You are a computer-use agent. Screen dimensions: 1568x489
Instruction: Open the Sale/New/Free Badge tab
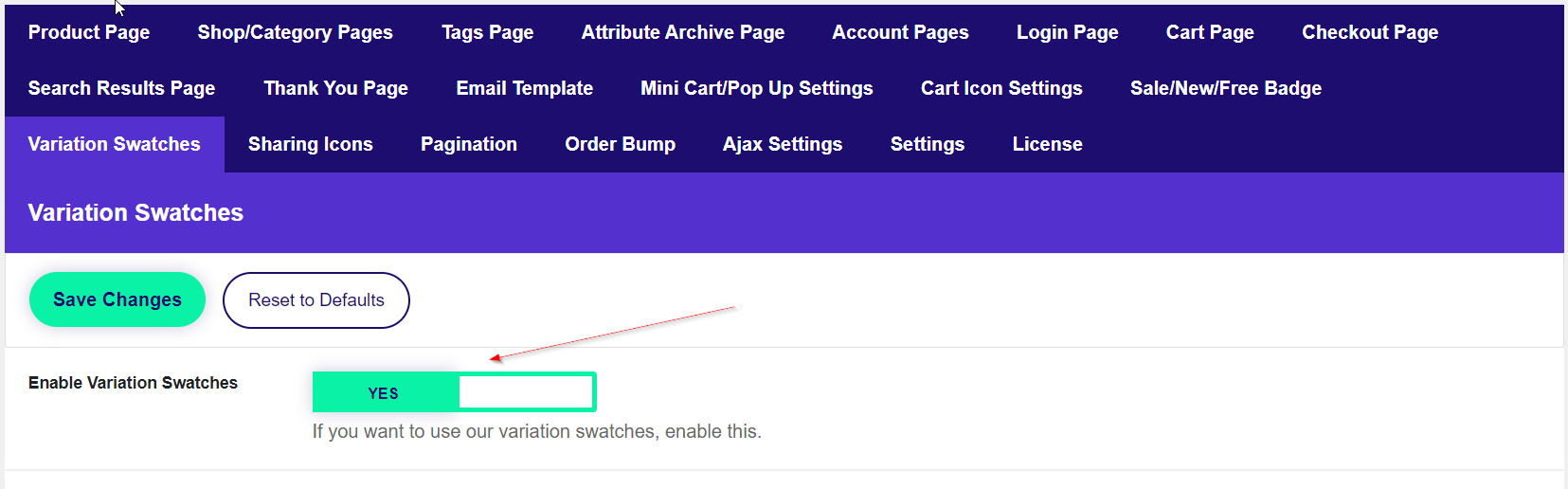click(x=1225, y=88)
